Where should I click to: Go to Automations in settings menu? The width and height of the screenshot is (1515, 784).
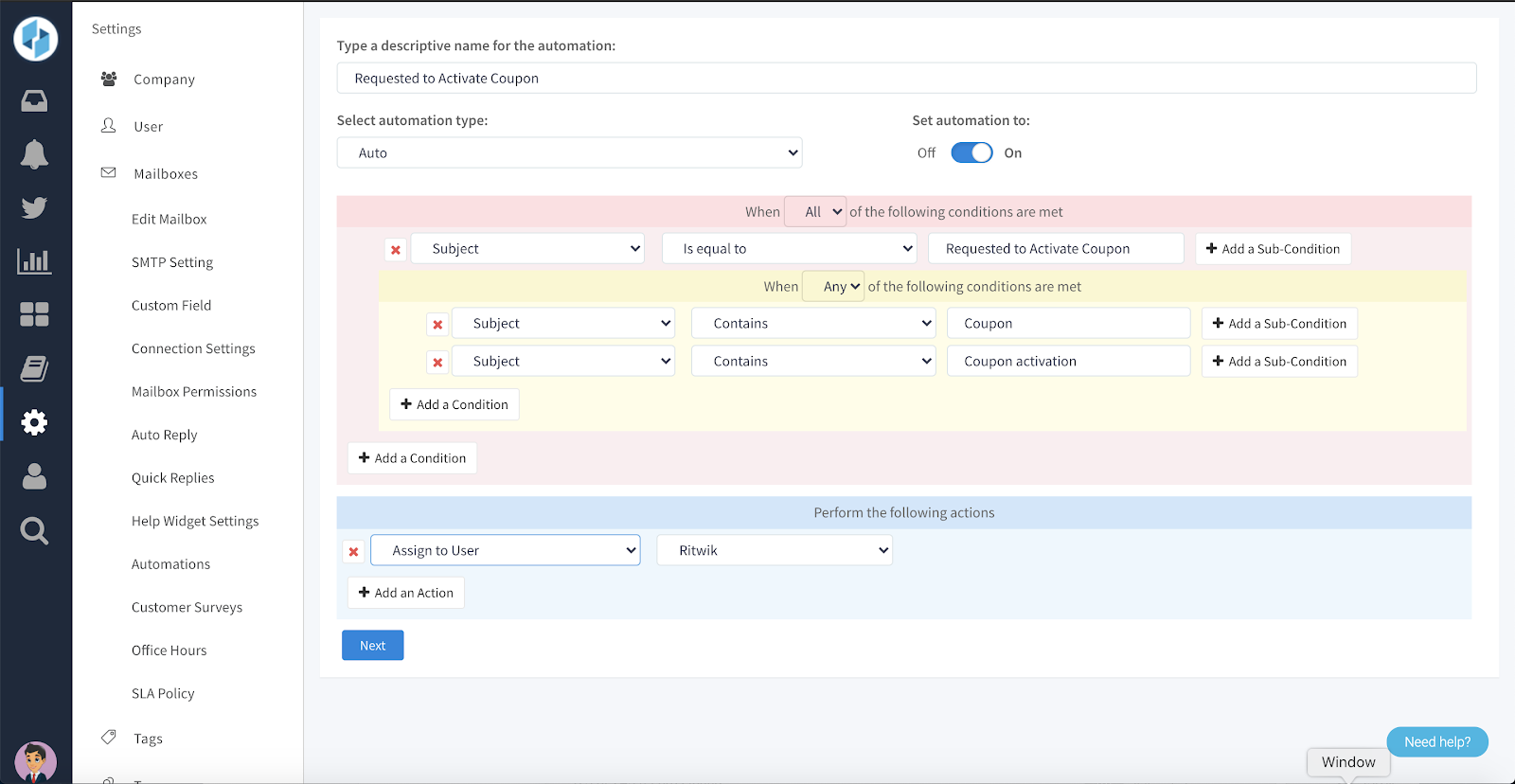click(x=170, y=564)
